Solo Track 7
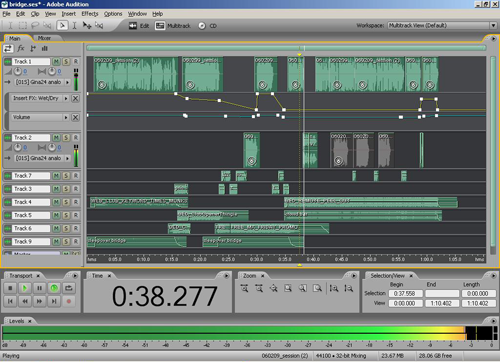 [66, 176]
